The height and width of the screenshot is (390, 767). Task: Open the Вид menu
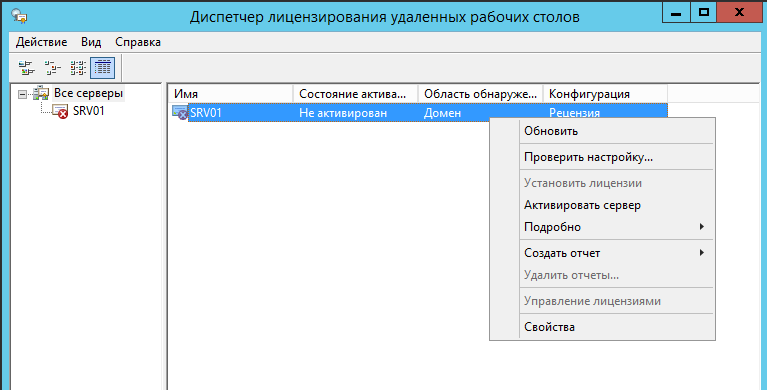(91, 42)
